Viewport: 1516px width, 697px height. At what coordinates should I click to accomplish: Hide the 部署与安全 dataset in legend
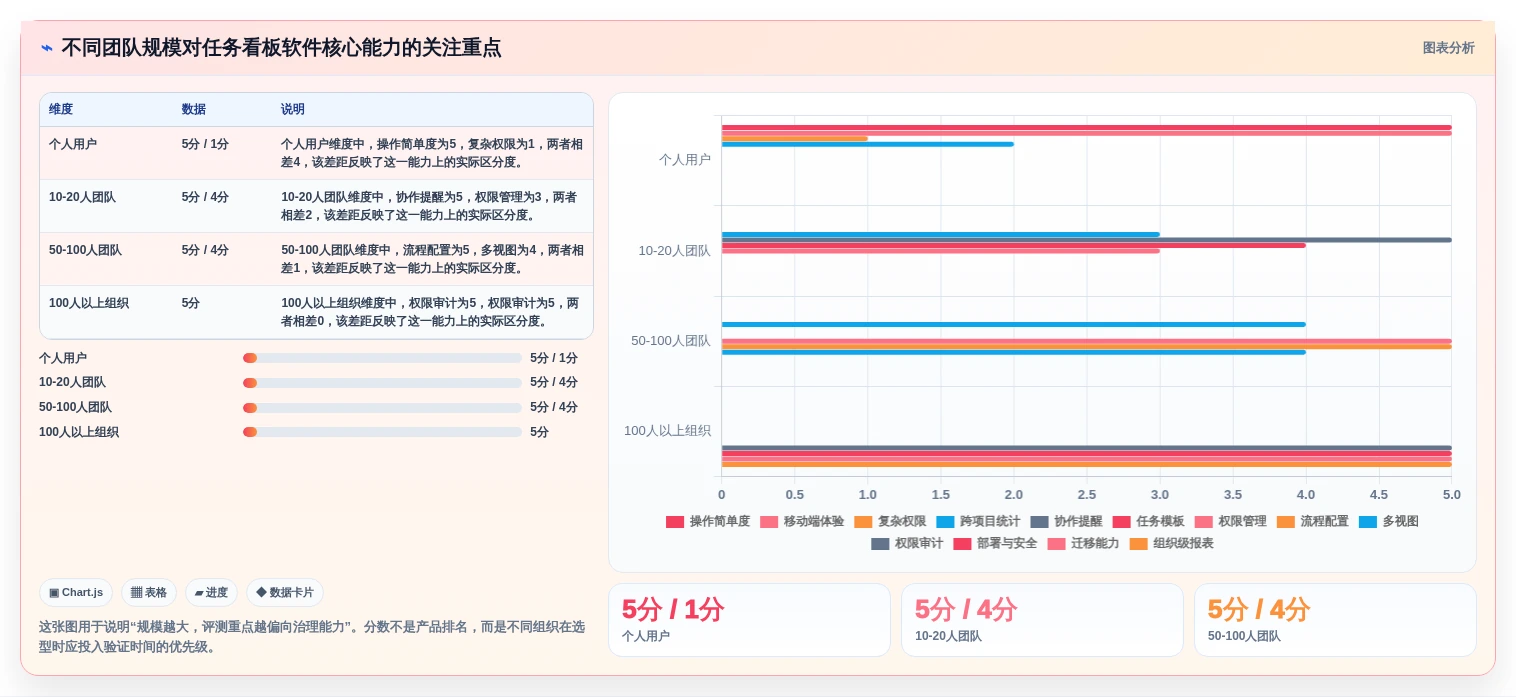995,543
